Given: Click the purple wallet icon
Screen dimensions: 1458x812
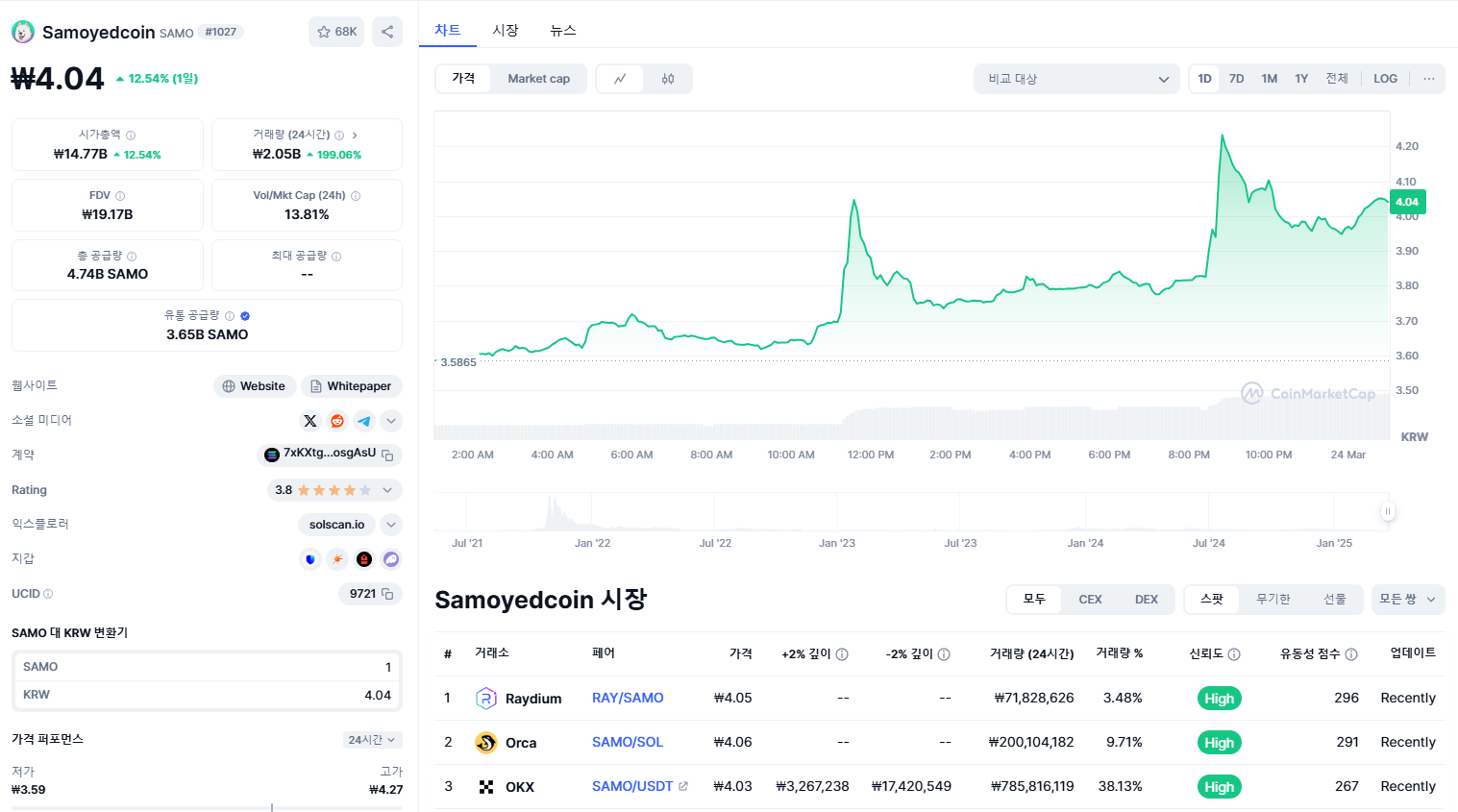Looking at the screenshot, I should (x=391, y=559).
